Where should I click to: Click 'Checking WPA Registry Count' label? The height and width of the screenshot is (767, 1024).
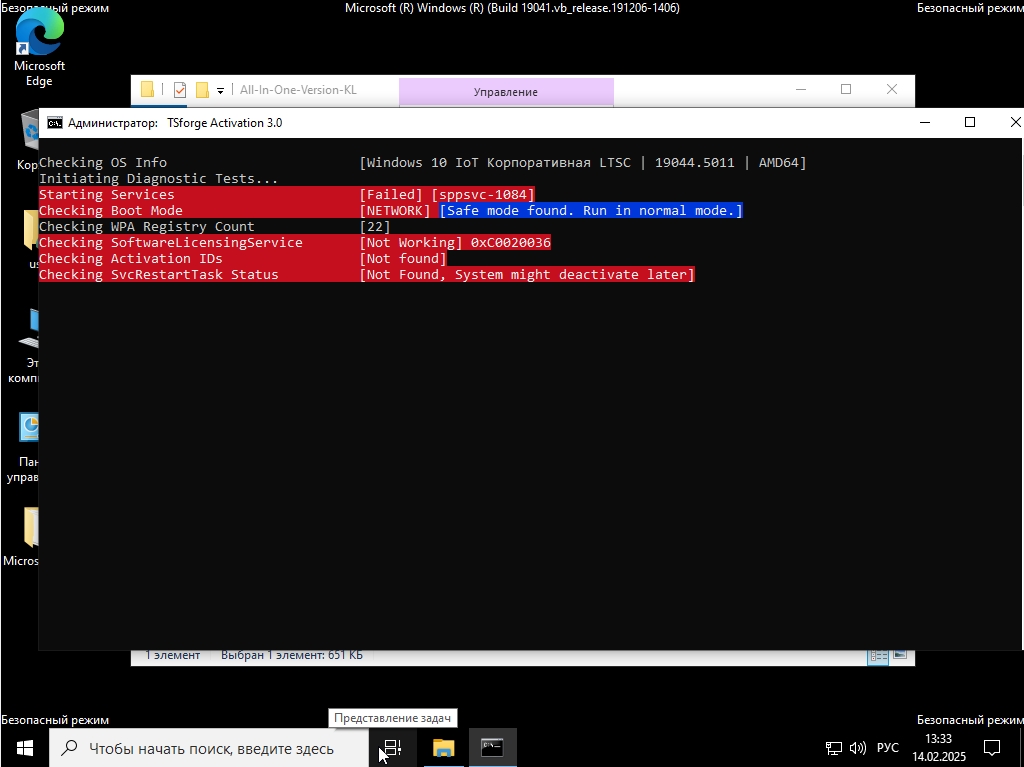point(146,227)
